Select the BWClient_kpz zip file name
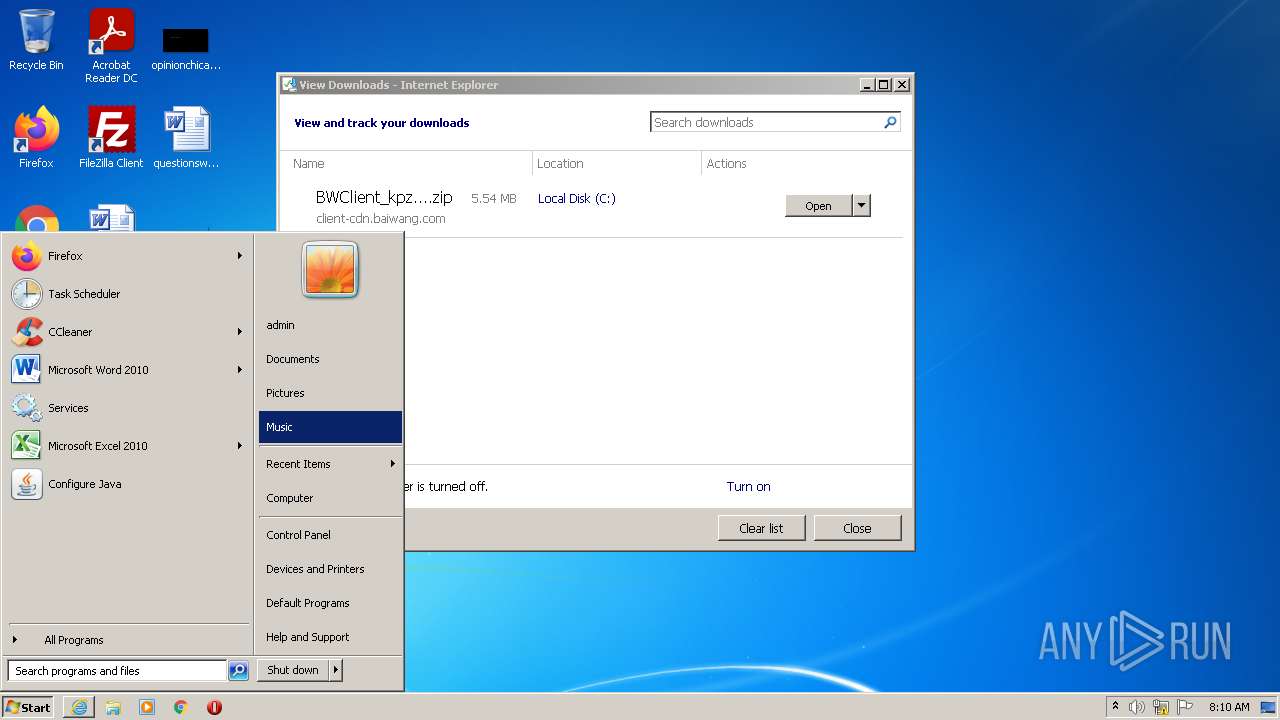1280x720 pixels. pos(384,198)
